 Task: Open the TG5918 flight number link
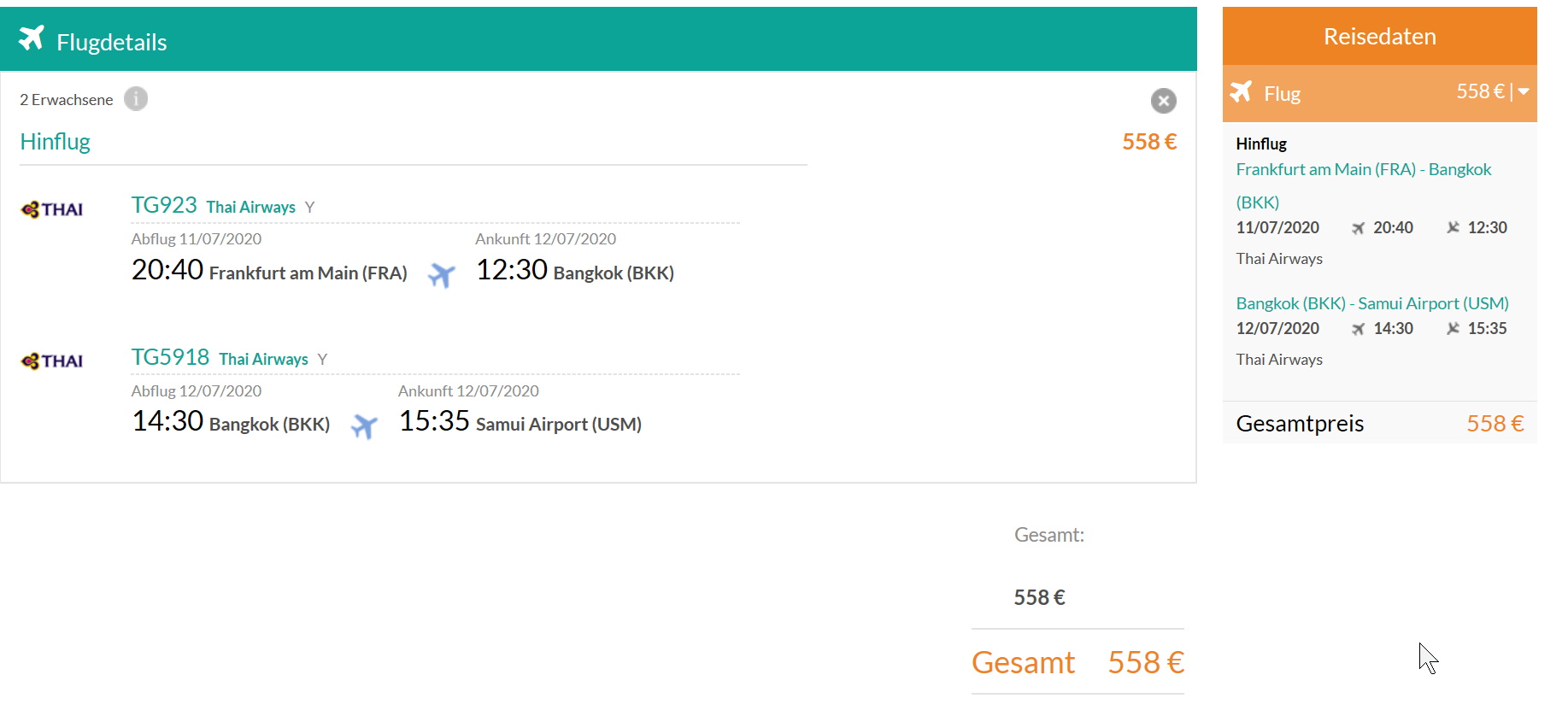point(170,357)
